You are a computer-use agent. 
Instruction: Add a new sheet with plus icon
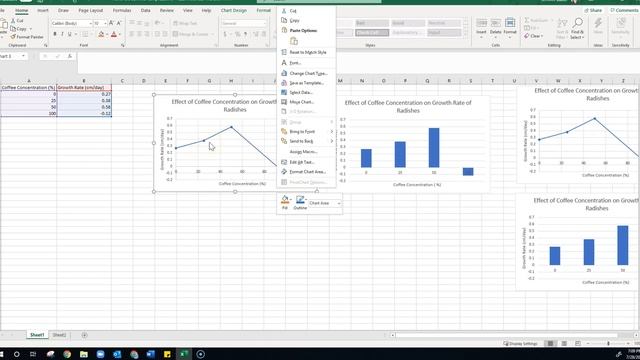click(84, 335)
